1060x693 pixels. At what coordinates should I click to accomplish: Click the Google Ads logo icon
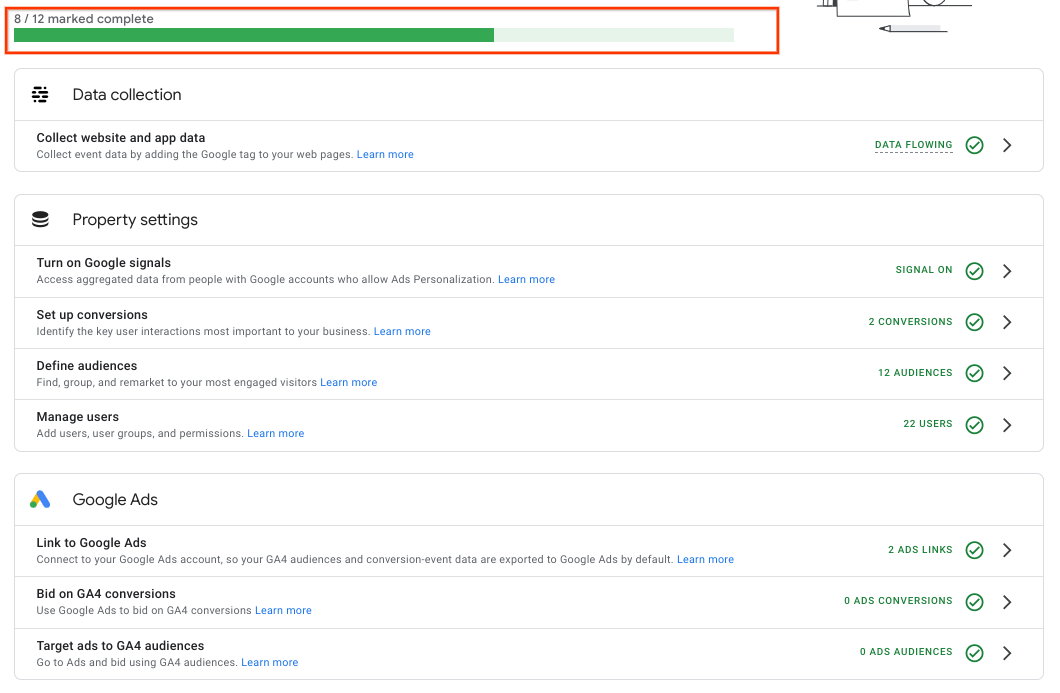[40, 500]
